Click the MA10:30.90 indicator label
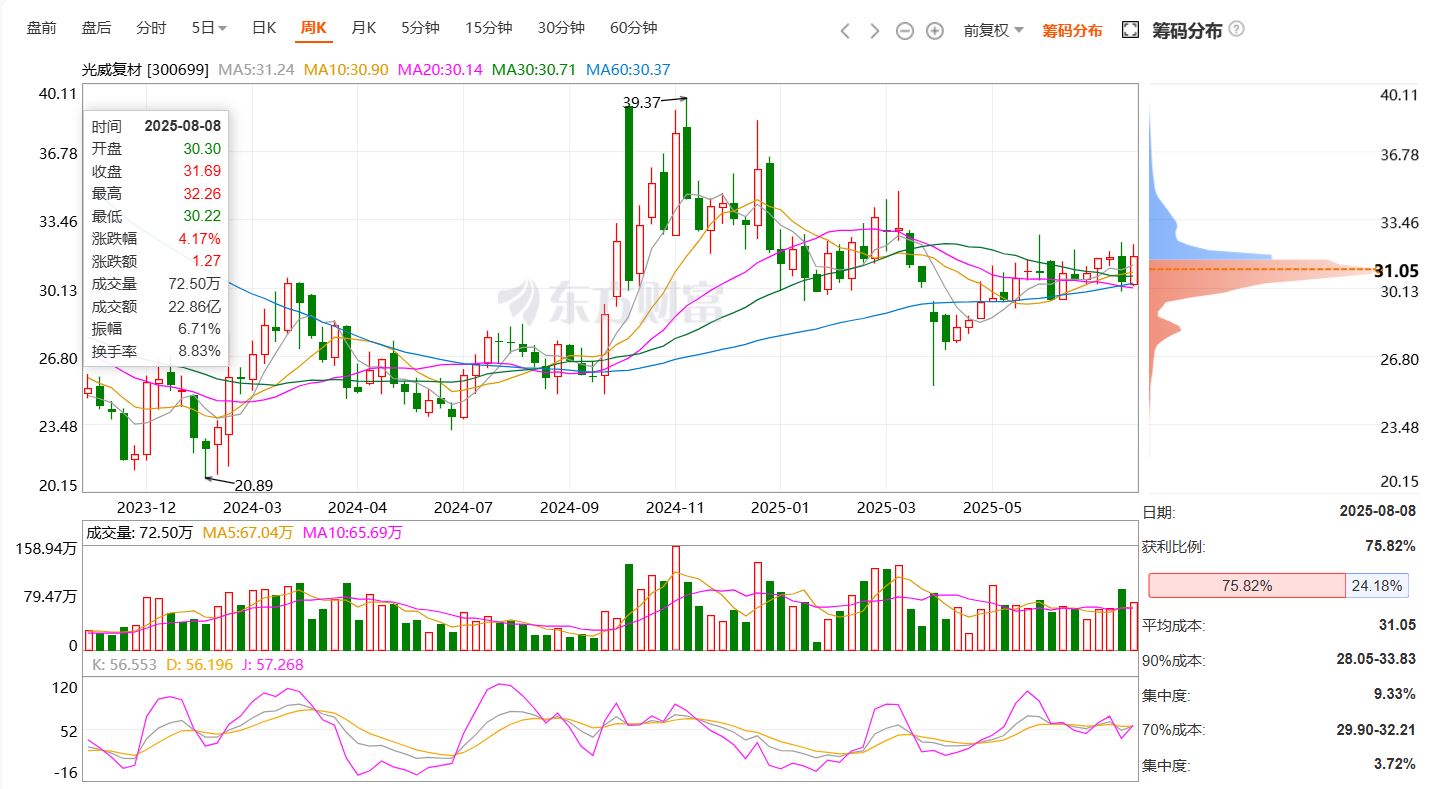The image size is (1456, 789). tap(346, 70)
